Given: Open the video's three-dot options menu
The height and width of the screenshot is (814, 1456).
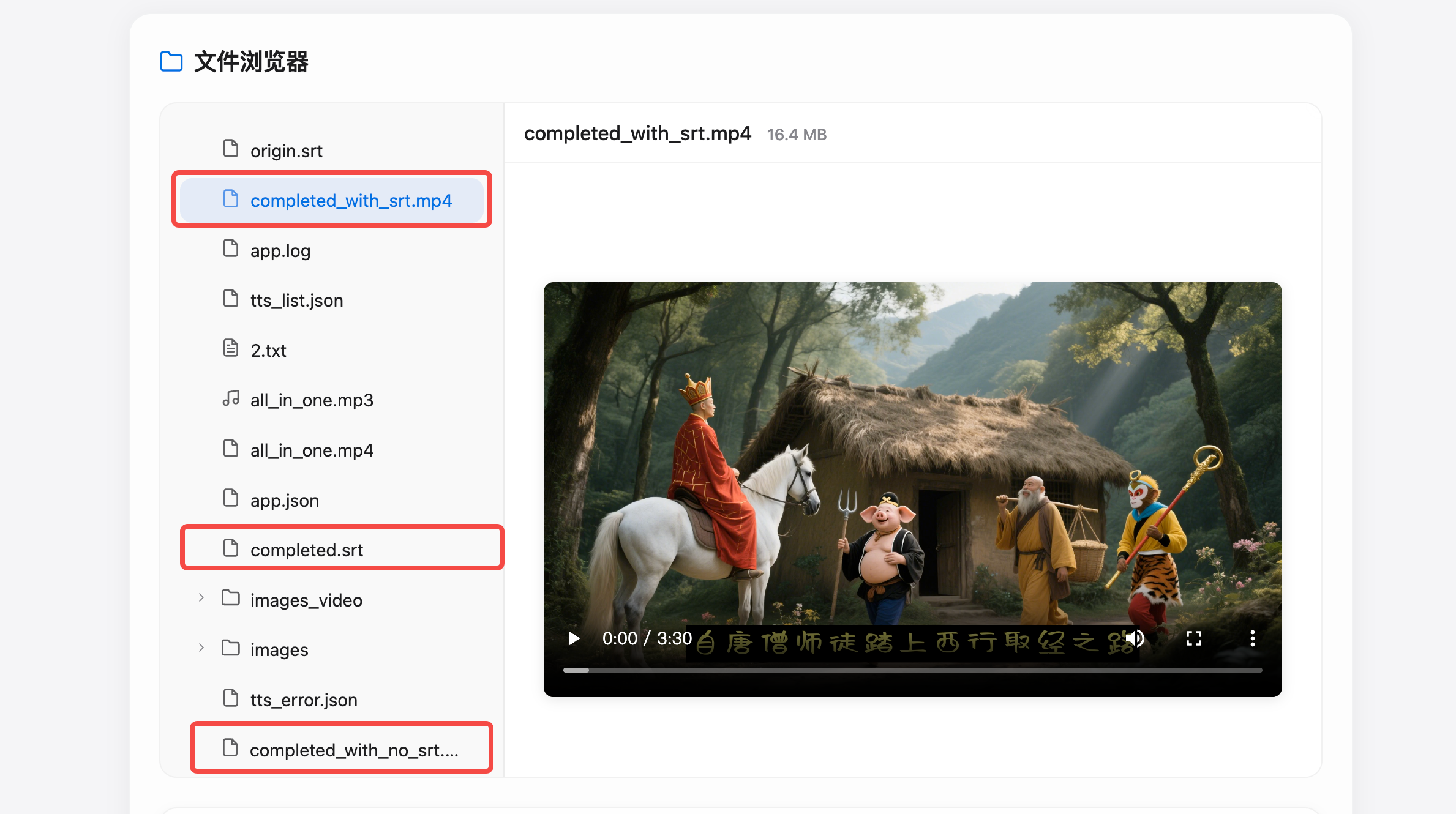Looking at the screenshot, I should tap(1252, 638).
